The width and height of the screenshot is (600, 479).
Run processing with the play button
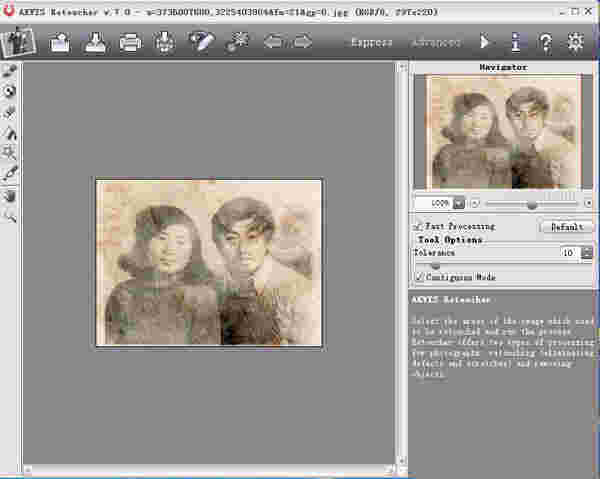[x=485, y=43]
